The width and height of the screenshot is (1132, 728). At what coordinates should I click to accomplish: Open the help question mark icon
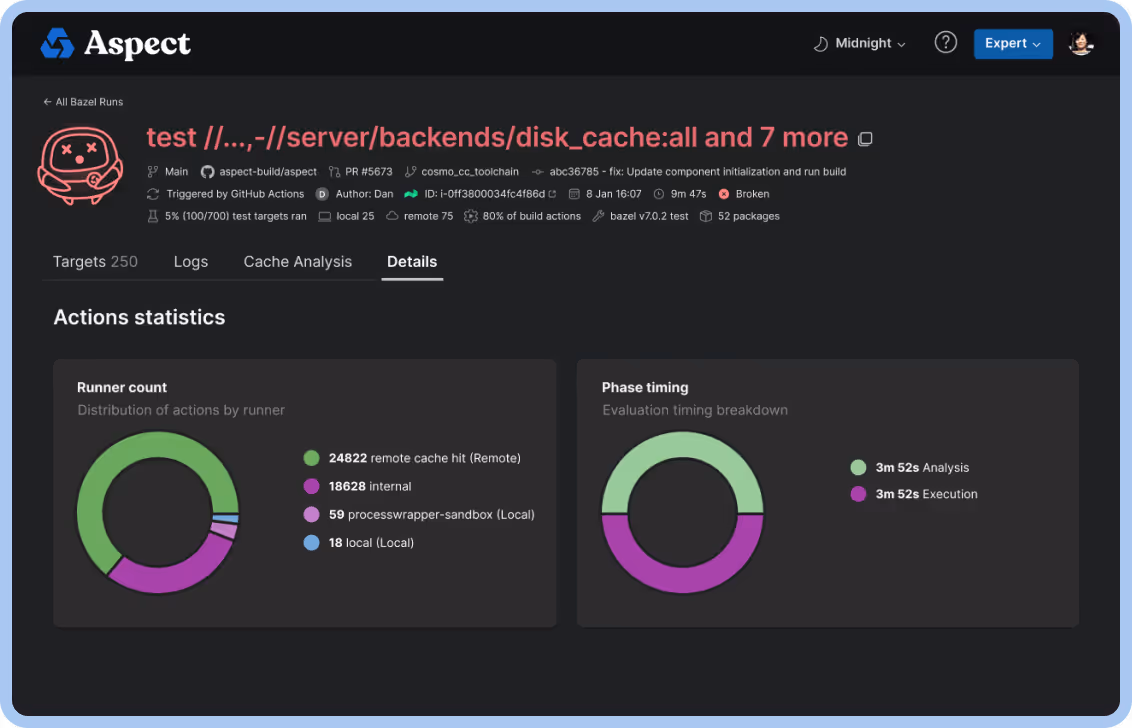tap(945, 43)
